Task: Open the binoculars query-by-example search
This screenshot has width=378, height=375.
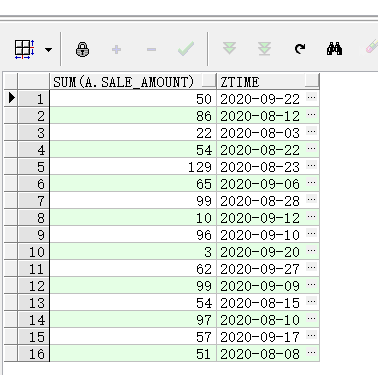Action: [334, 49]
